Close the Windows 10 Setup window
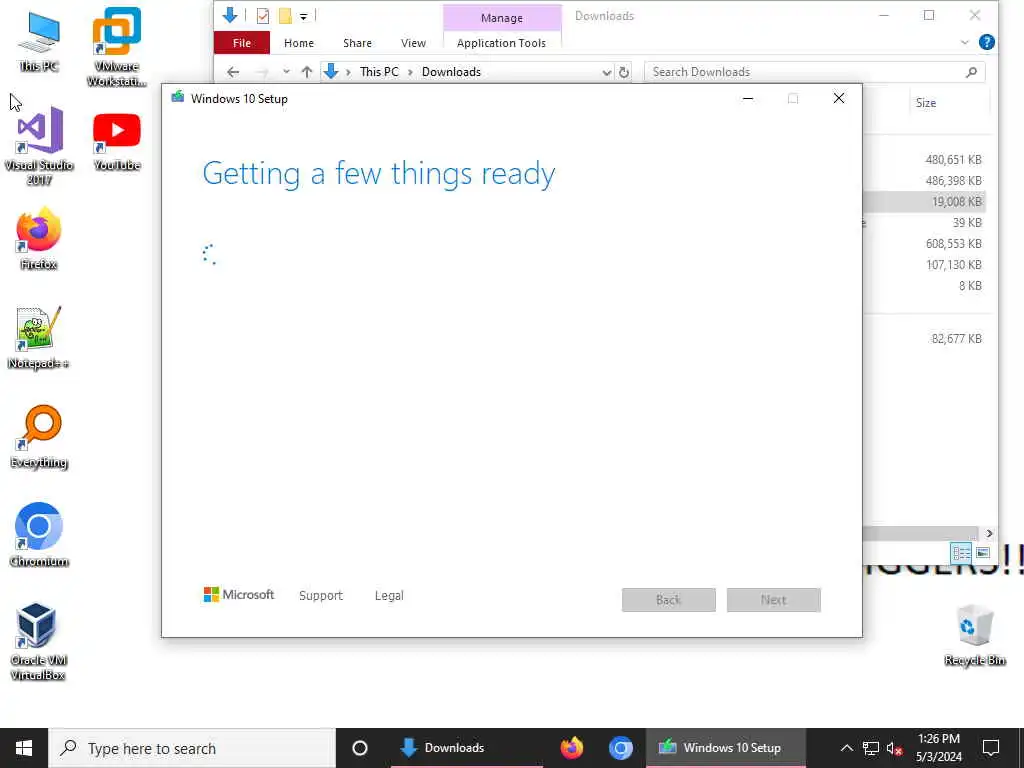 839,99
